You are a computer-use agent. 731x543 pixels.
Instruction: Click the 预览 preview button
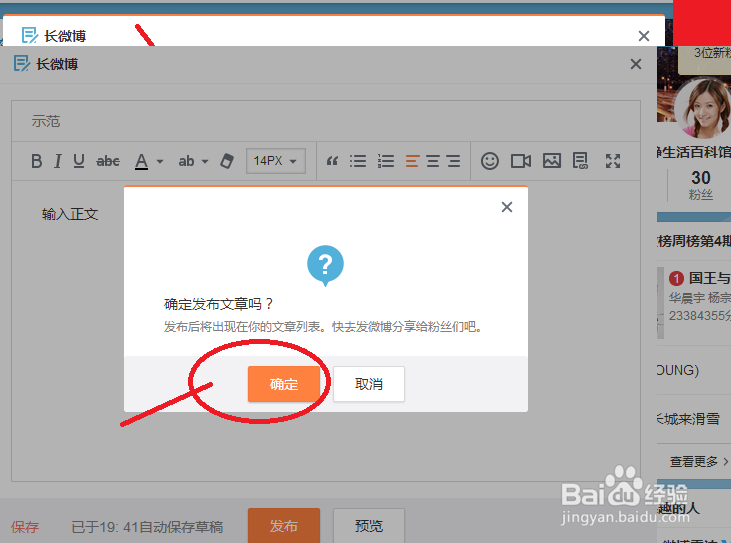(368, 526)
